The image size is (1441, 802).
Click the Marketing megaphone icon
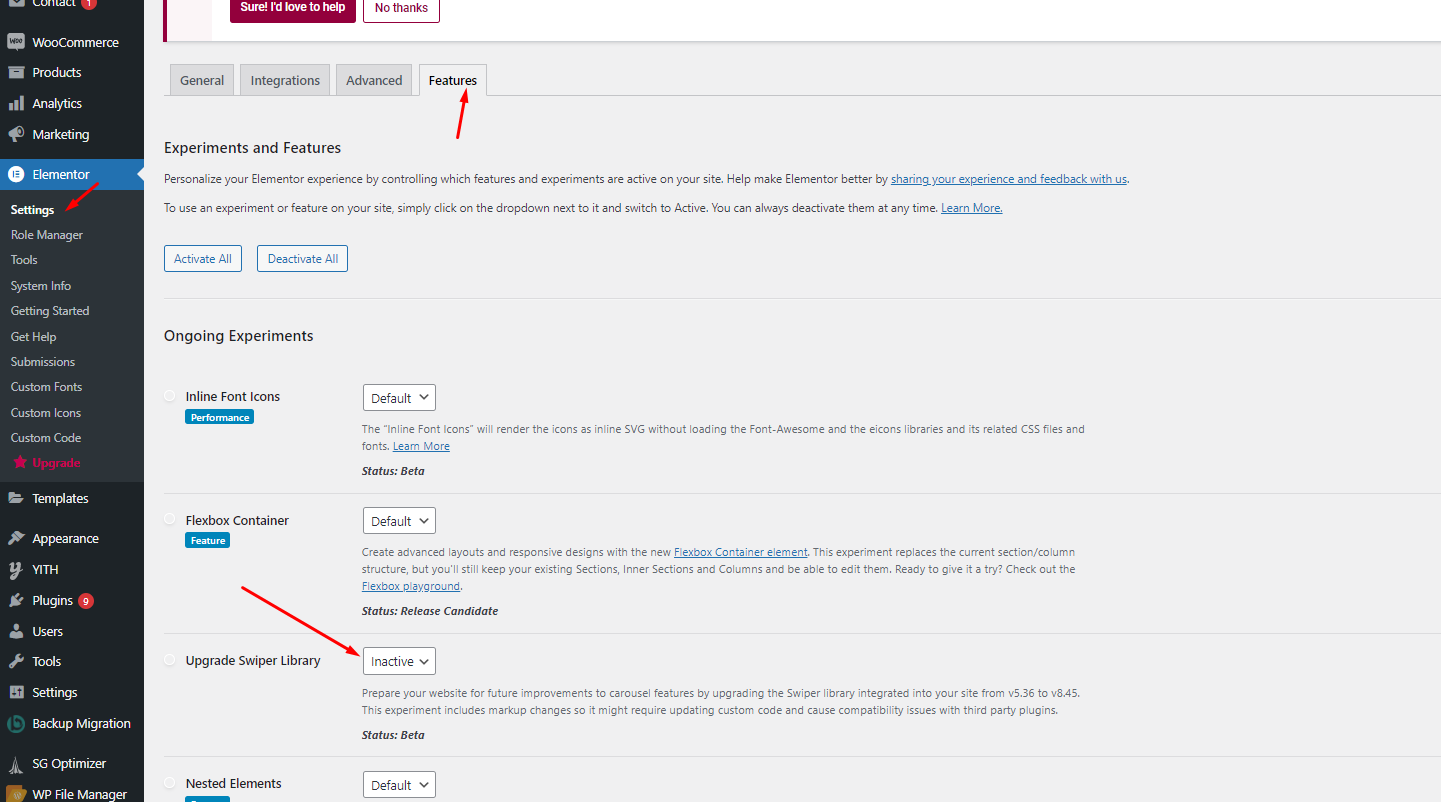point(16,134)
